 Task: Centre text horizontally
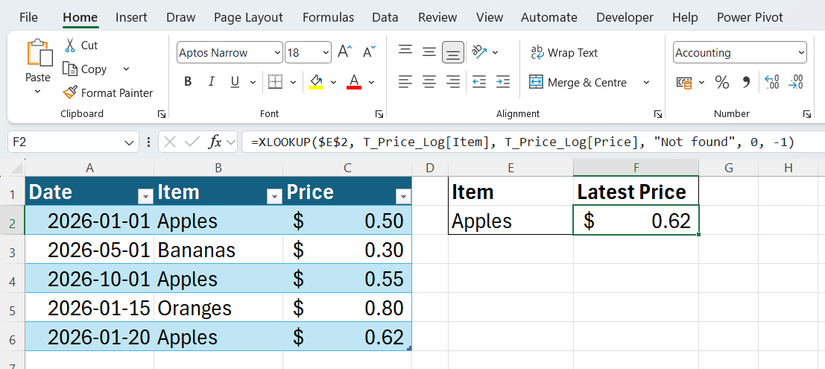[x=429, y=82]
